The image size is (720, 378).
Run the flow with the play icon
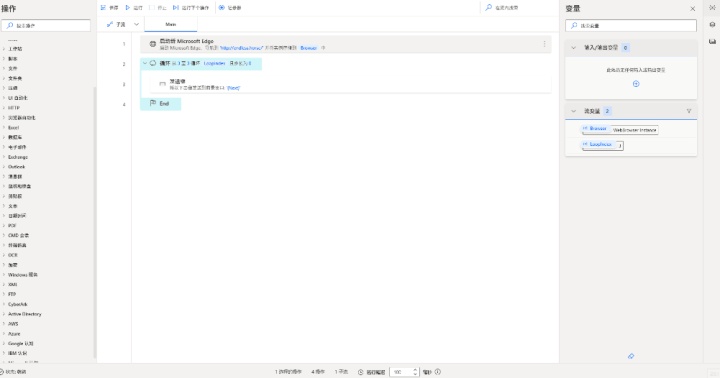[x=128, y=8]
